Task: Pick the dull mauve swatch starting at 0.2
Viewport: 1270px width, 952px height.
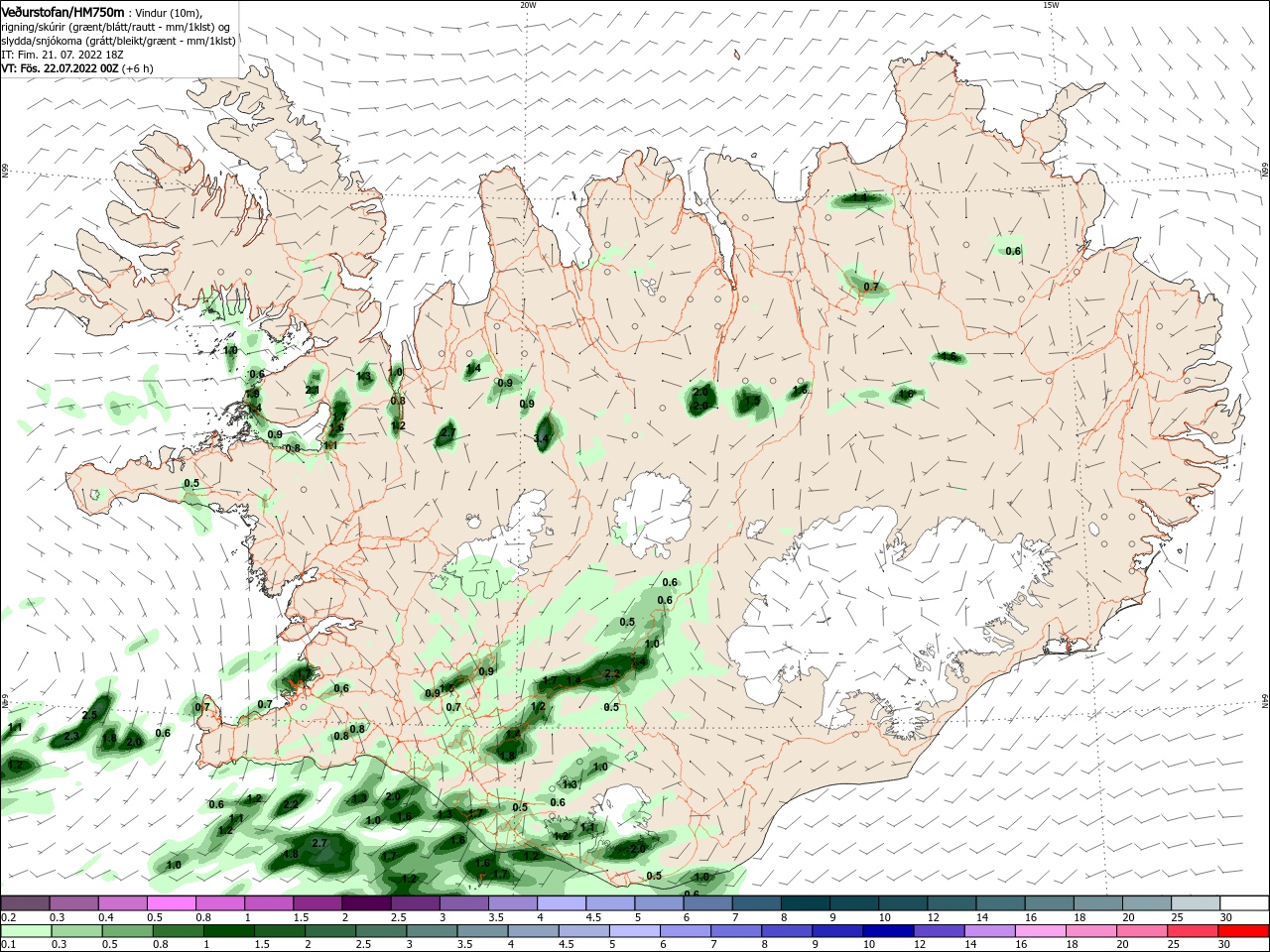Action: [x=25, y=902]
